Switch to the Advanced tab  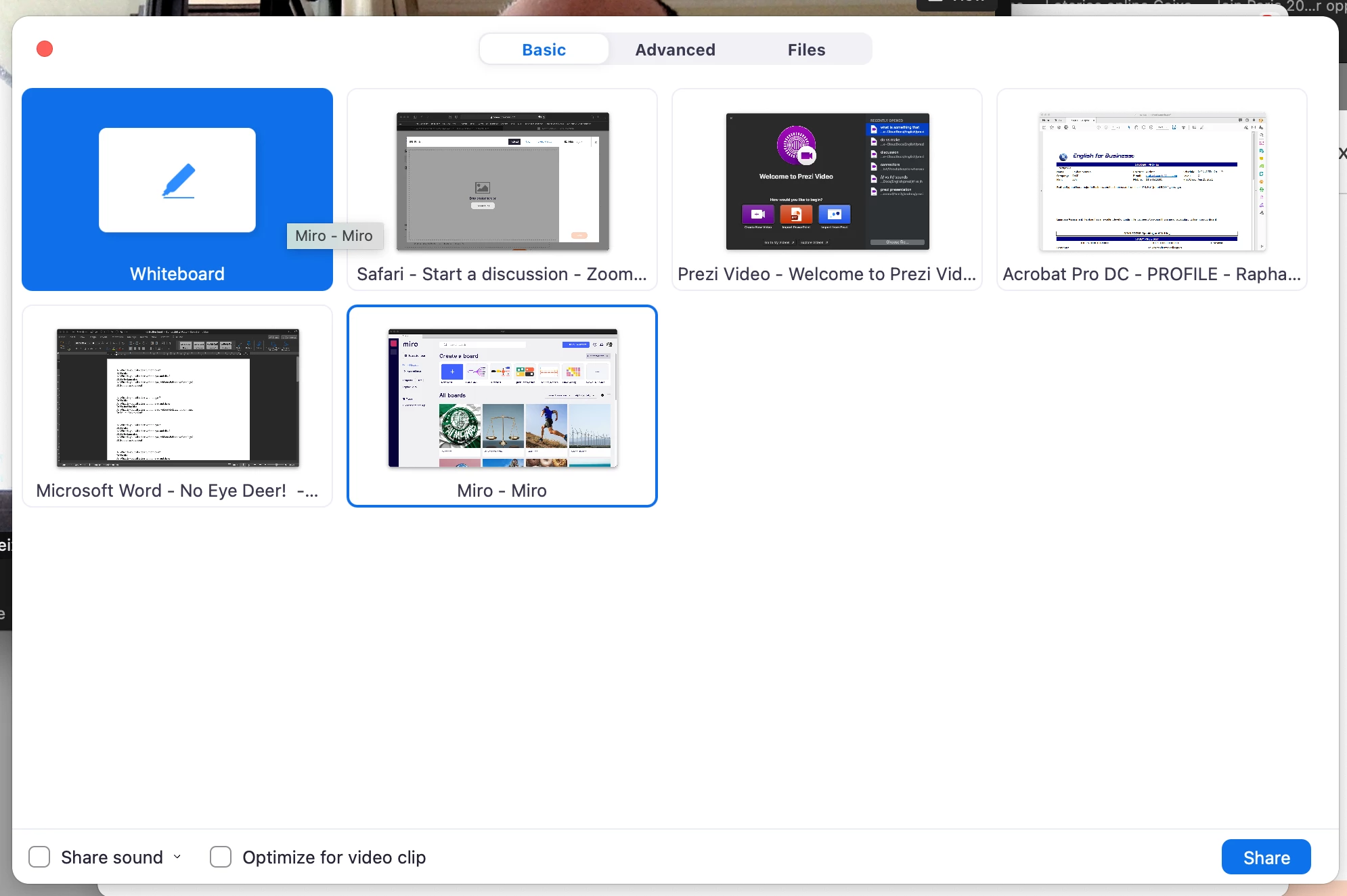coord(675,49)
